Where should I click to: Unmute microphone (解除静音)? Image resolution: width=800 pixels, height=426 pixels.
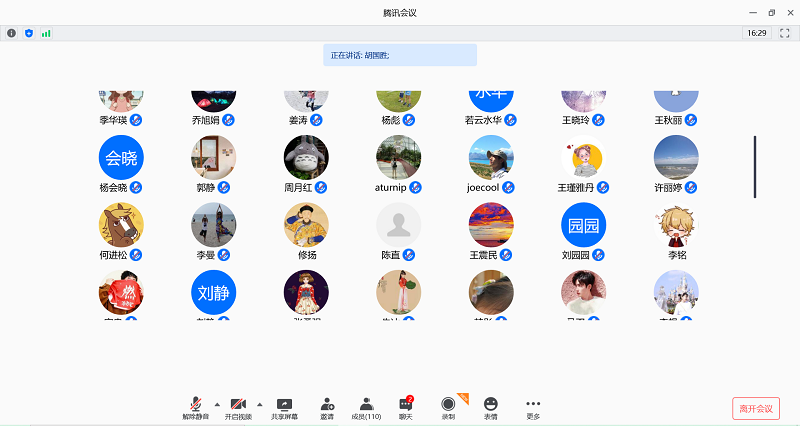pos(195,407)
